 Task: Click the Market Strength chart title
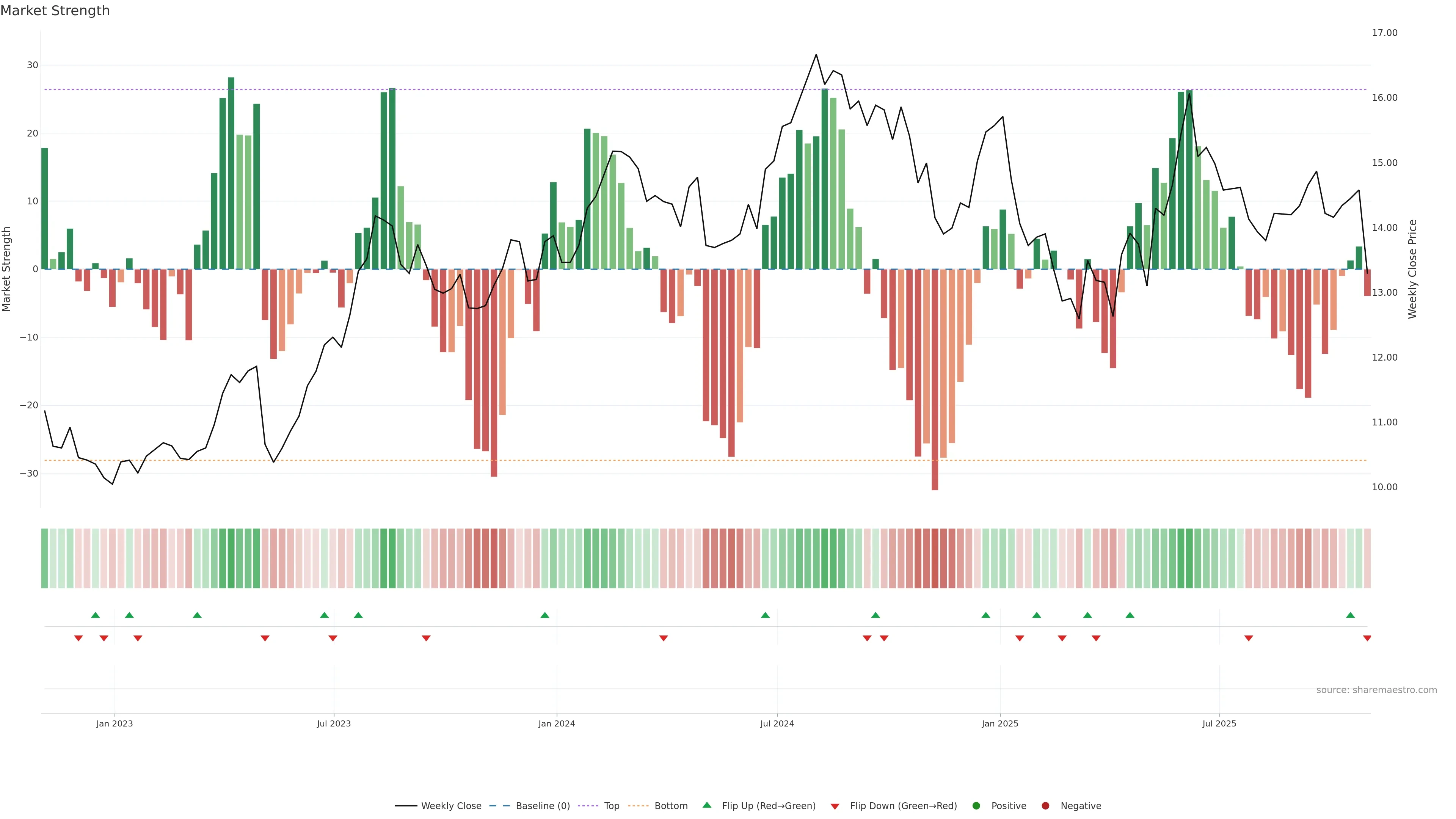[x=55, y=11]
